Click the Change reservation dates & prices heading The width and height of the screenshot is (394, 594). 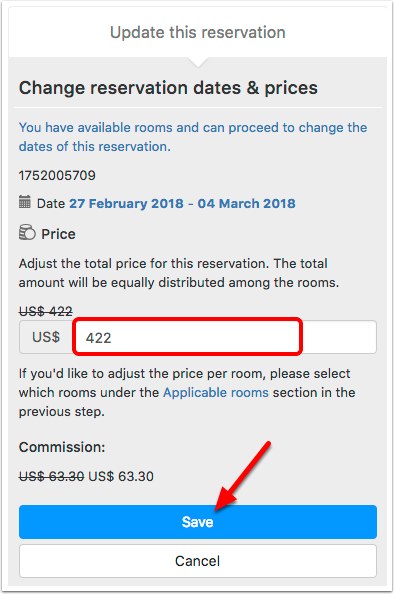pos(168,88)
